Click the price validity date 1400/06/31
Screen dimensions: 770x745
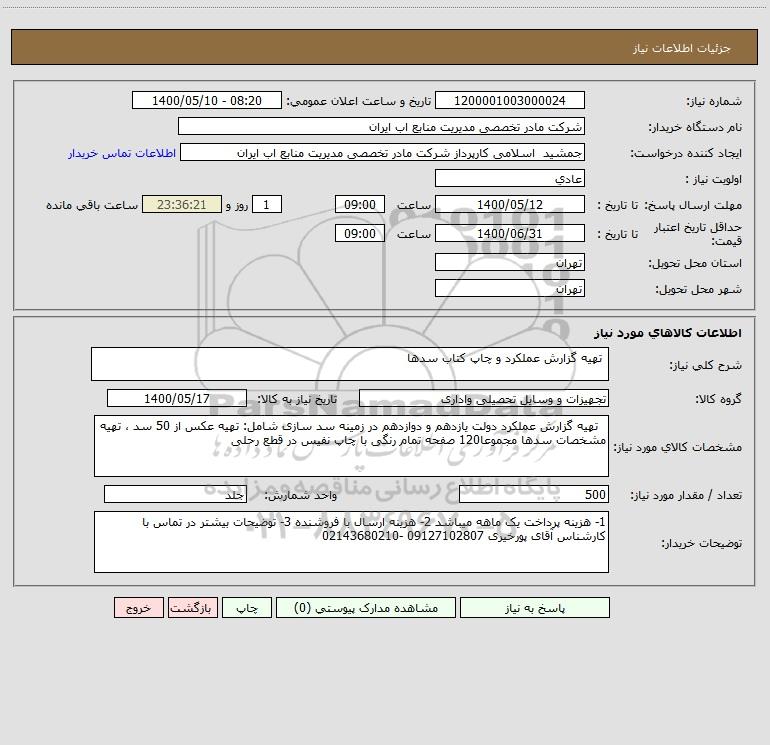510,233
